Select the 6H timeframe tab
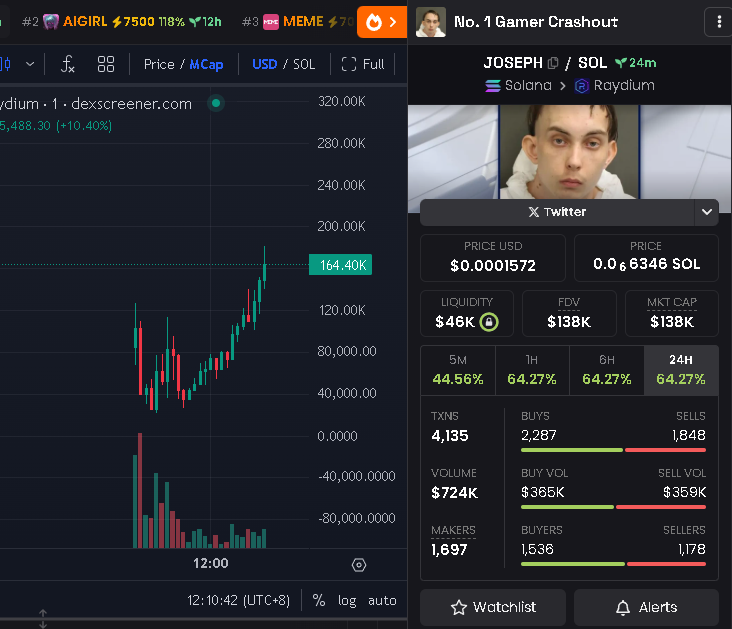This screenshot has height=629, width=732. (x=606, y=370)
